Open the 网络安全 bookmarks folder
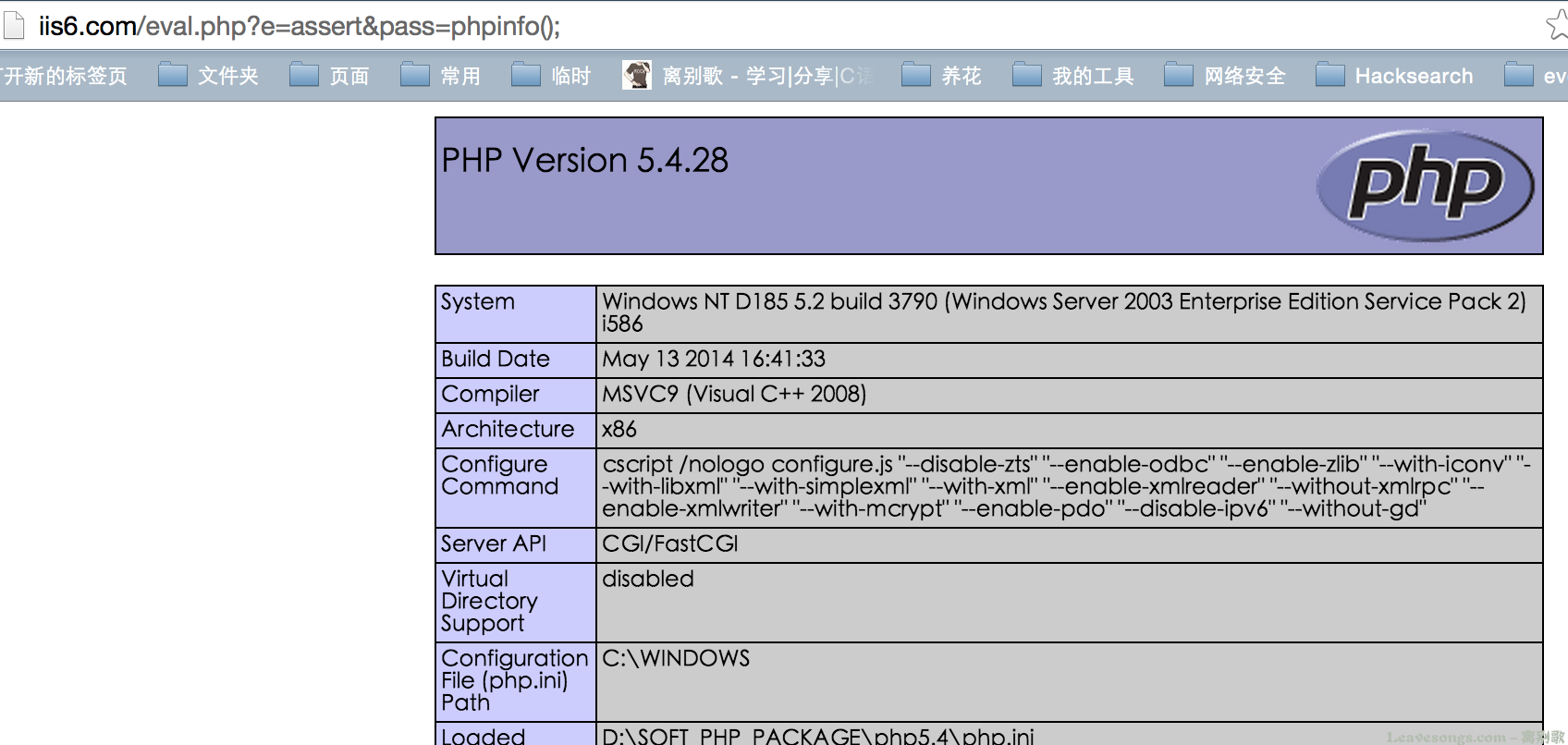 [x=1224, y=76]
